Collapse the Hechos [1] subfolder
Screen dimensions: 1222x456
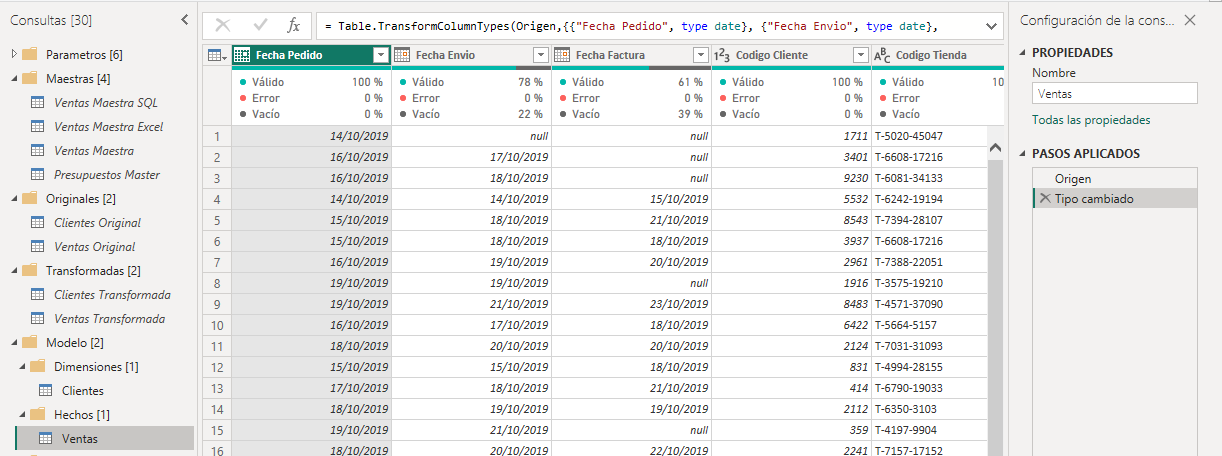tap(22, 414)
